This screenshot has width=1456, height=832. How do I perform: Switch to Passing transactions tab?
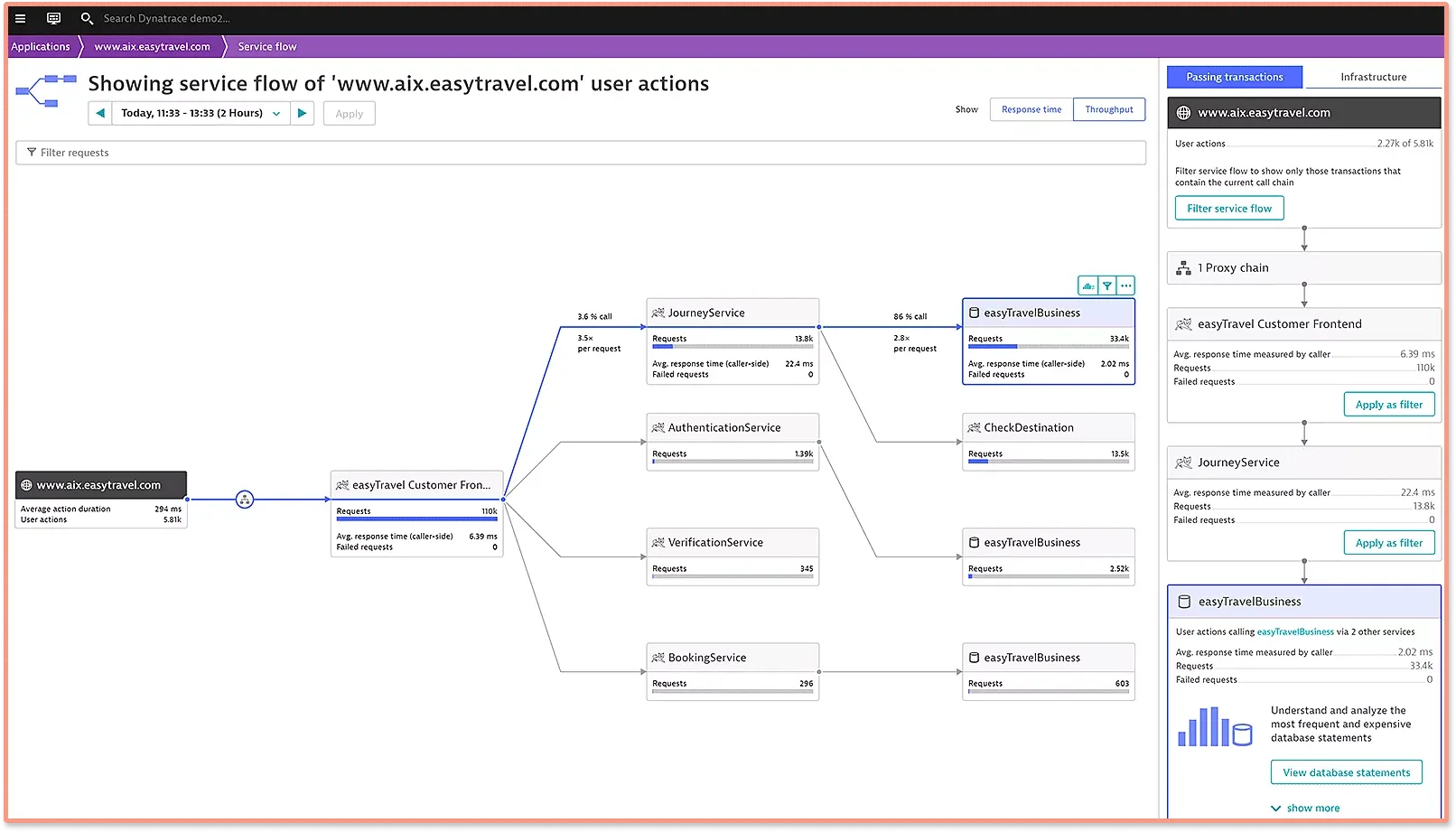(1235, 77)
